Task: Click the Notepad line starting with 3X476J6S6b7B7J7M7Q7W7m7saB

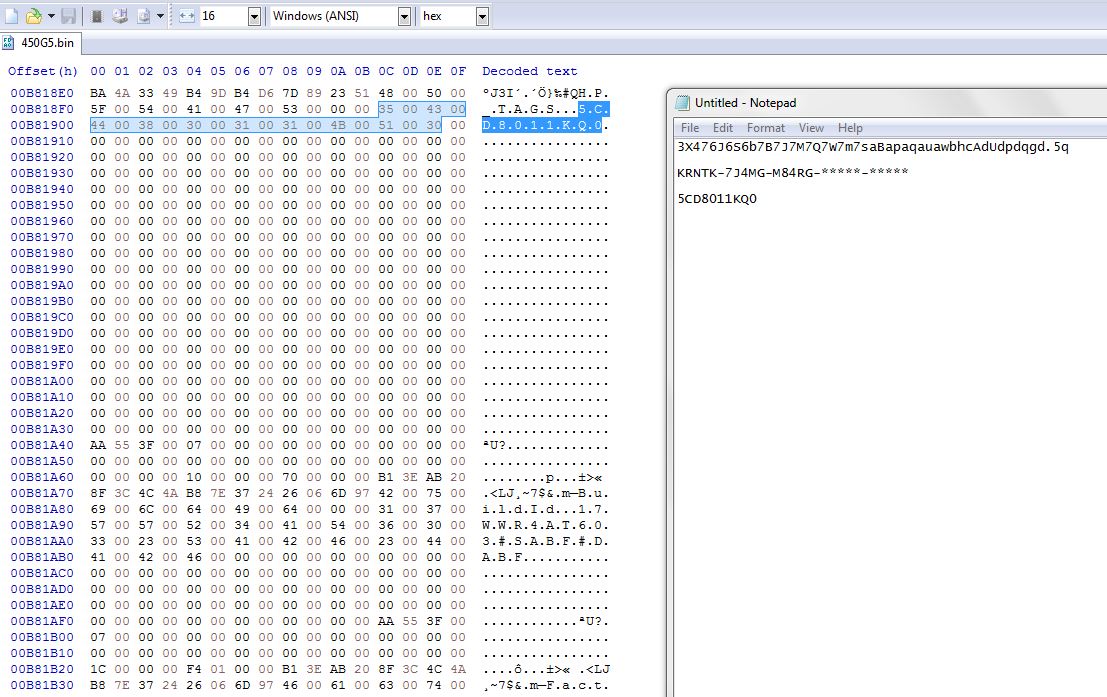Action: (873, 147)
